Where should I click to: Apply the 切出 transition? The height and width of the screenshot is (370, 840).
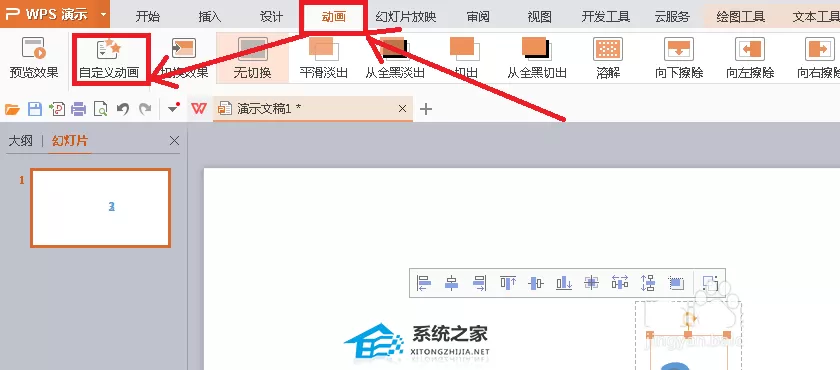coord(465,58)
